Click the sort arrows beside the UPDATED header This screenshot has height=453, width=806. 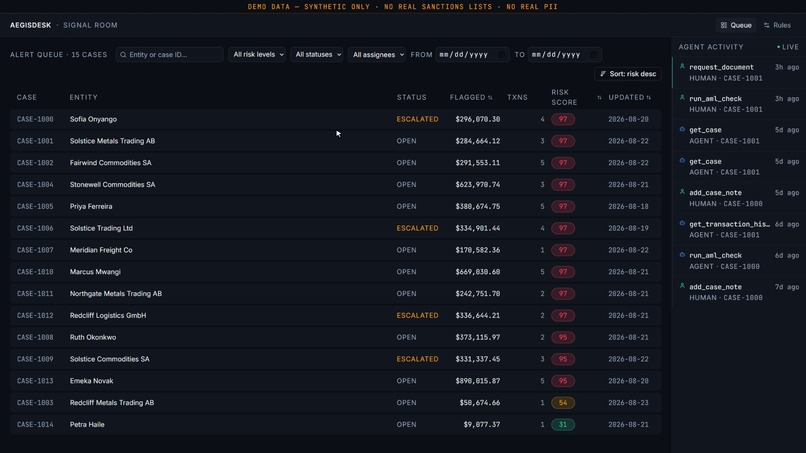[649, 98]
